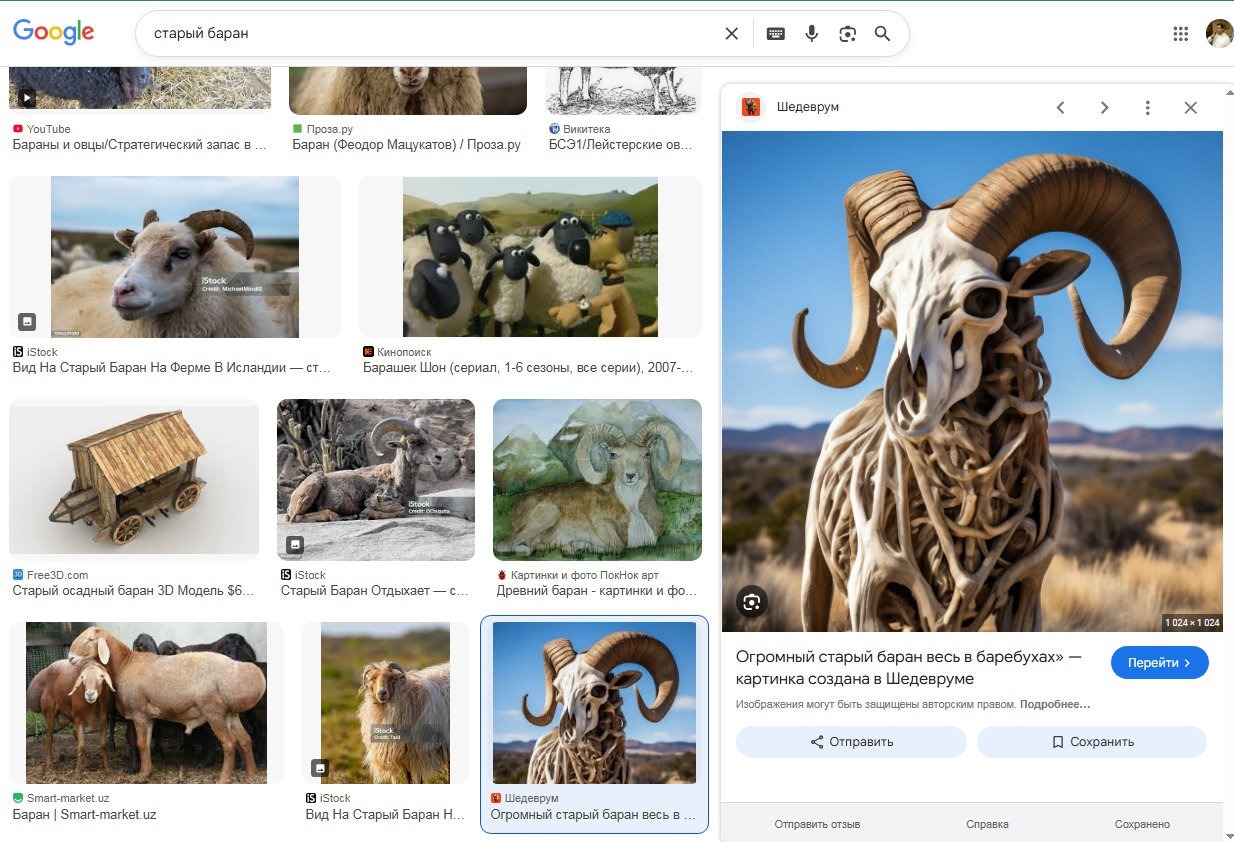
Task: Start voice search with the microphone icon
Action: pyautogui.click(x=811, y=34)
